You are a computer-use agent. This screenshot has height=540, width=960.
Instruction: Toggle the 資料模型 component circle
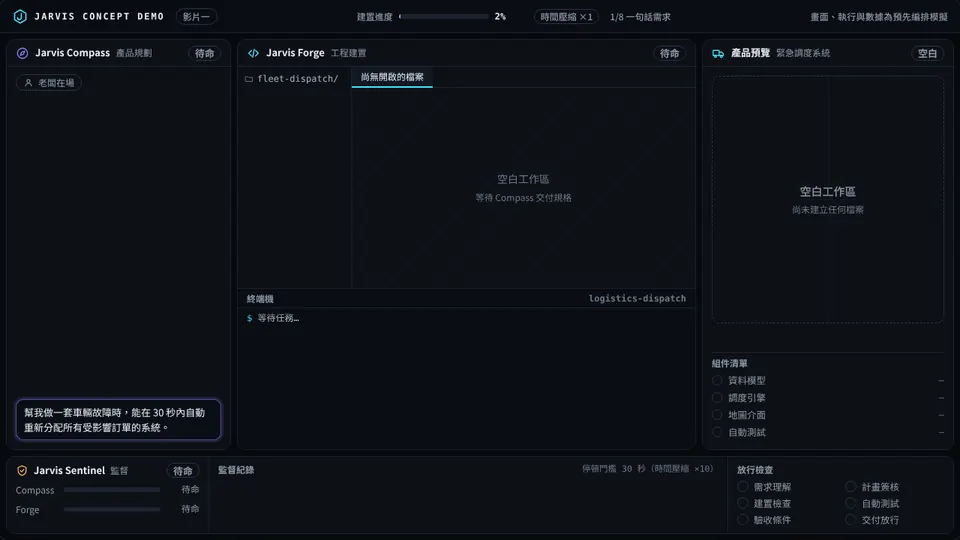click(x=717, y=380)
